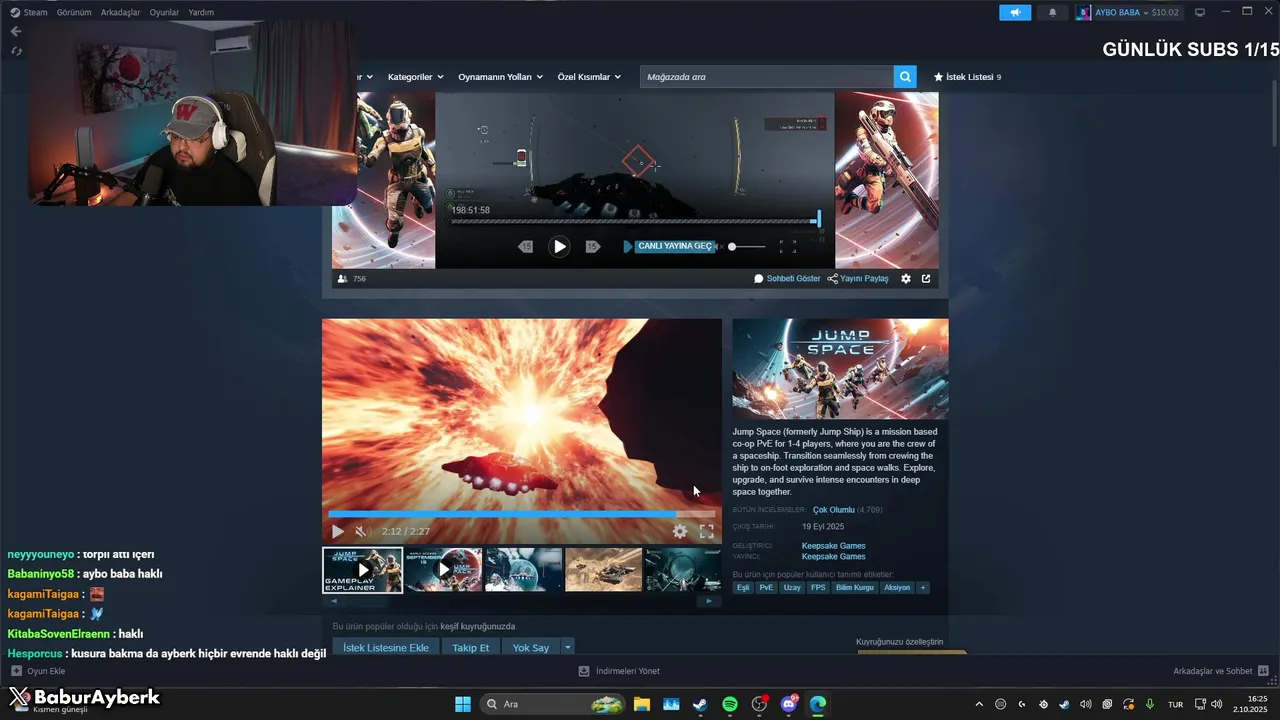Click İstek Listesine Ekle button

pos(386,647)
